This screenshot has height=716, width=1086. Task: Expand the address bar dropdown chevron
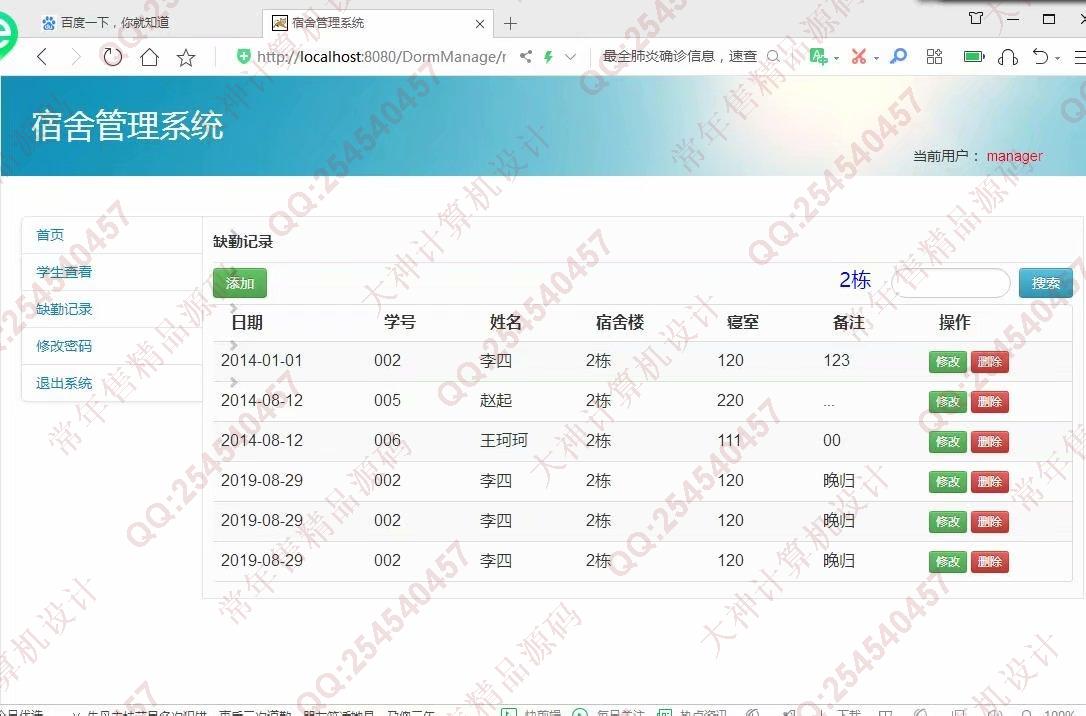[x=570, y=56]
